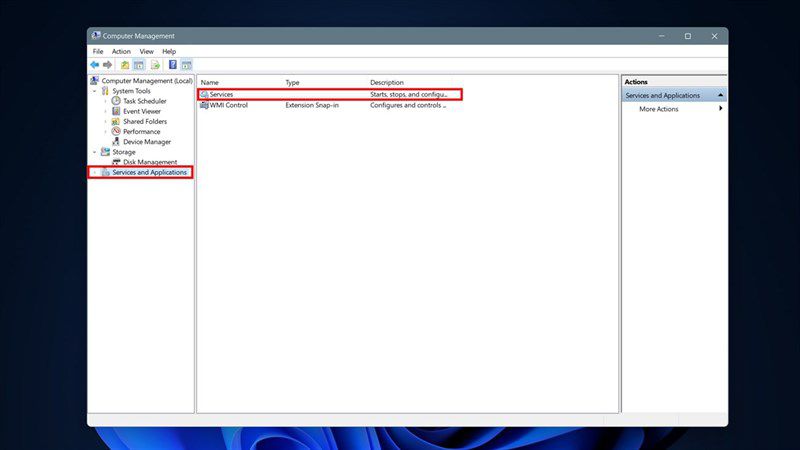
Task: Collapse the Storage tree node
Action: coord(94,152)
